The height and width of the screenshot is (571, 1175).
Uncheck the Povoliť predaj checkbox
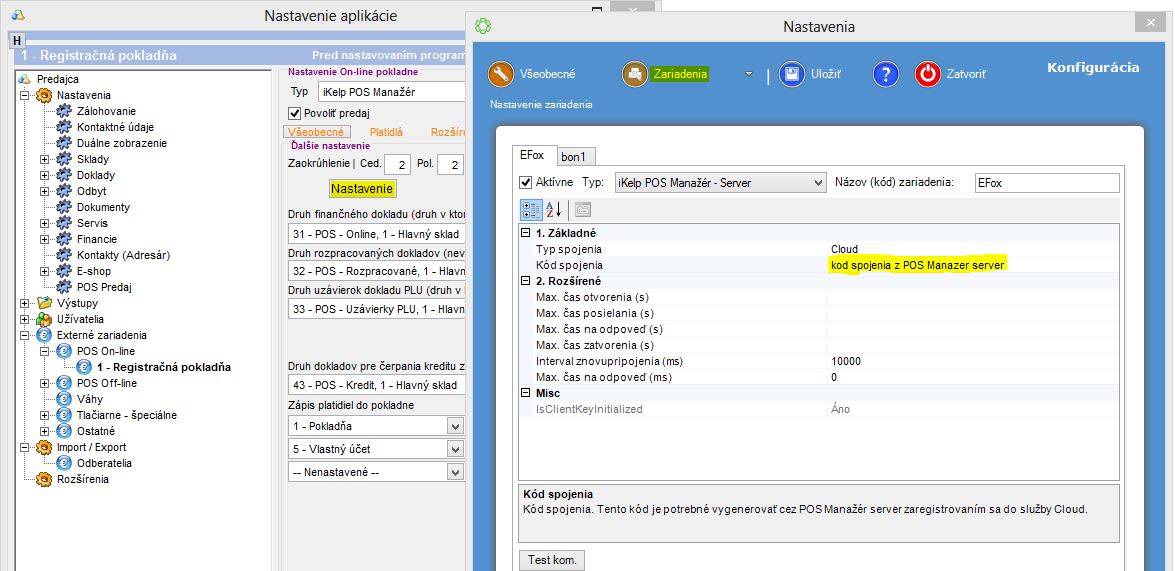pos(294,113)
